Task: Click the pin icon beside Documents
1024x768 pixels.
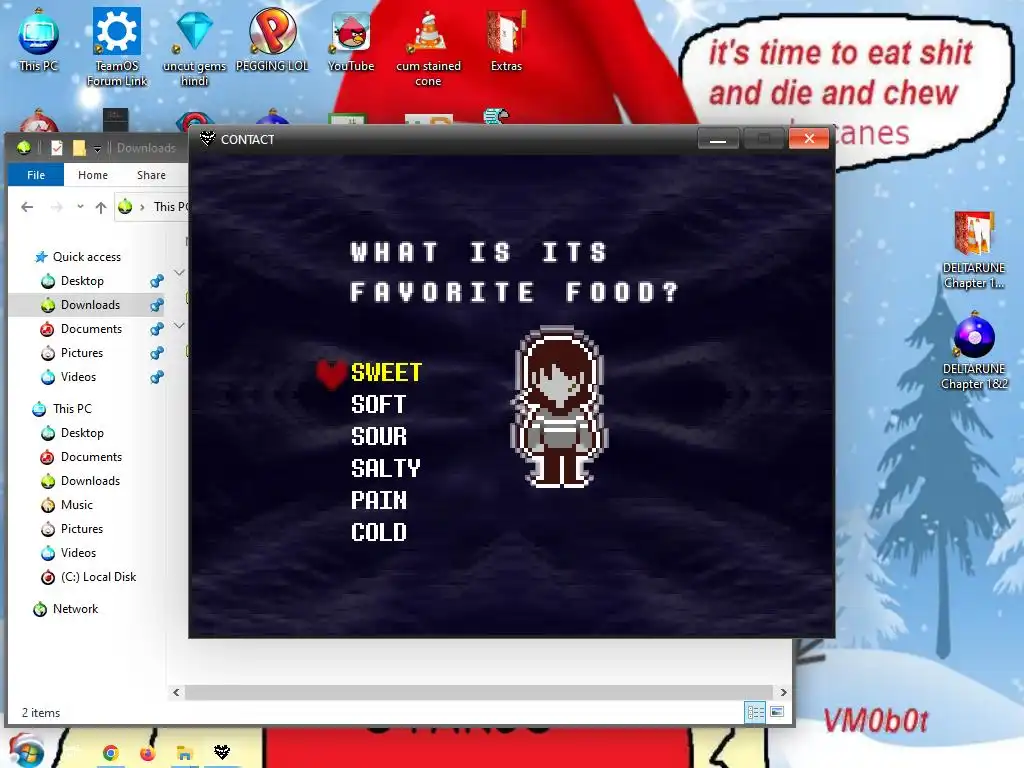Action: [157, 329]
